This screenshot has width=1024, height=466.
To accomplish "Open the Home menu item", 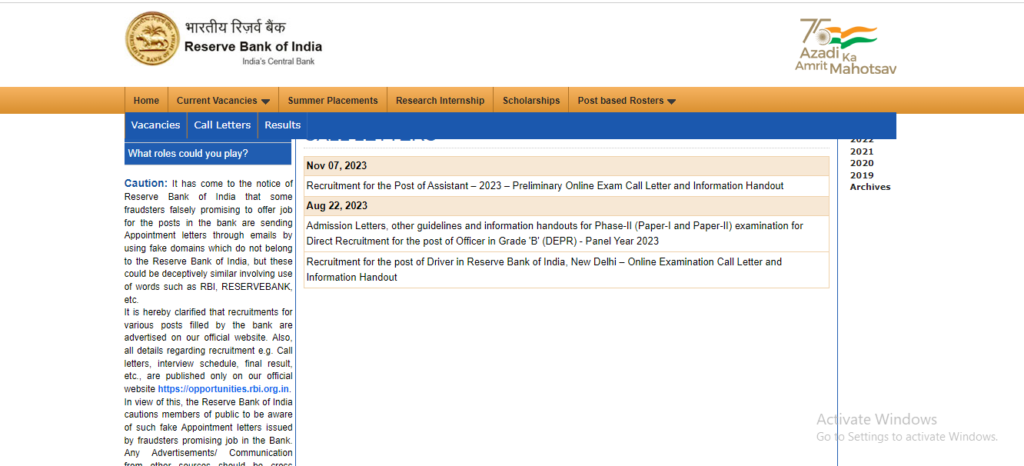I will coord(146,101).
